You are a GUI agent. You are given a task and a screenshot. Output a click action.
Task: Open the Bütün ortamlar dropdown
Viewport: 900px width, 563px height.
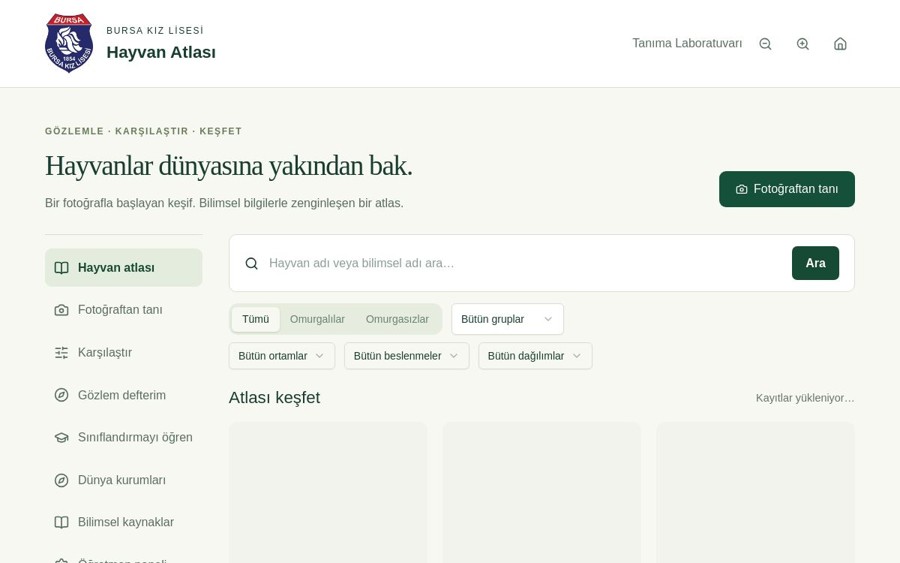(x=282, y=356)
